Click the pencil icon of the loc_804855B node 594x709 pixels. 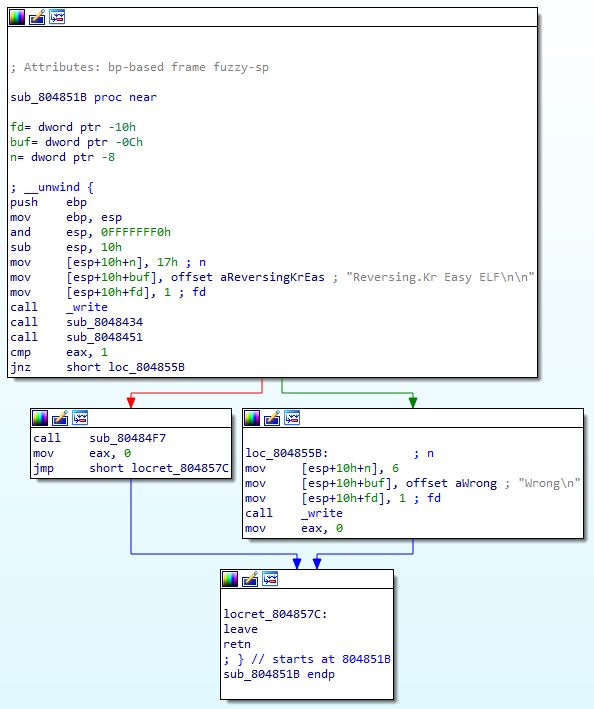click(x=272, y=418)
